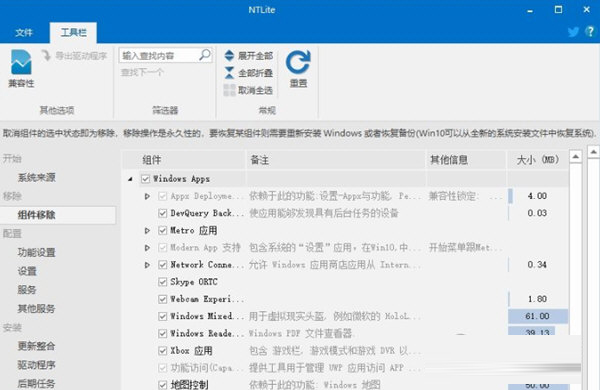Open 服务 in the sidebar
The height and width of the screenshot is (390, 600).
coord(27,290)
